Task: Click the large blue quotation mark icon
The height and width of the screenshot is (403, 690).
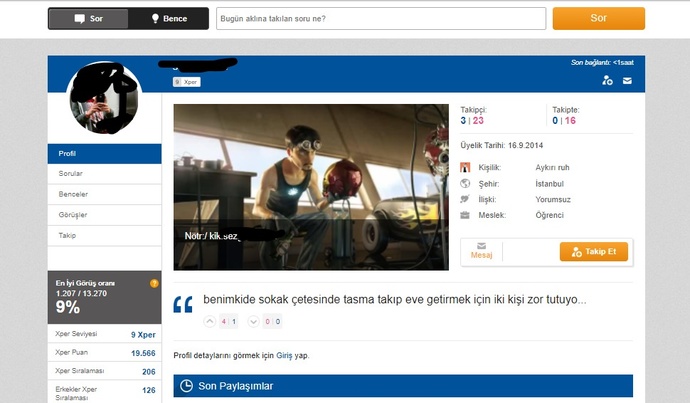Action: click(183, 304)
